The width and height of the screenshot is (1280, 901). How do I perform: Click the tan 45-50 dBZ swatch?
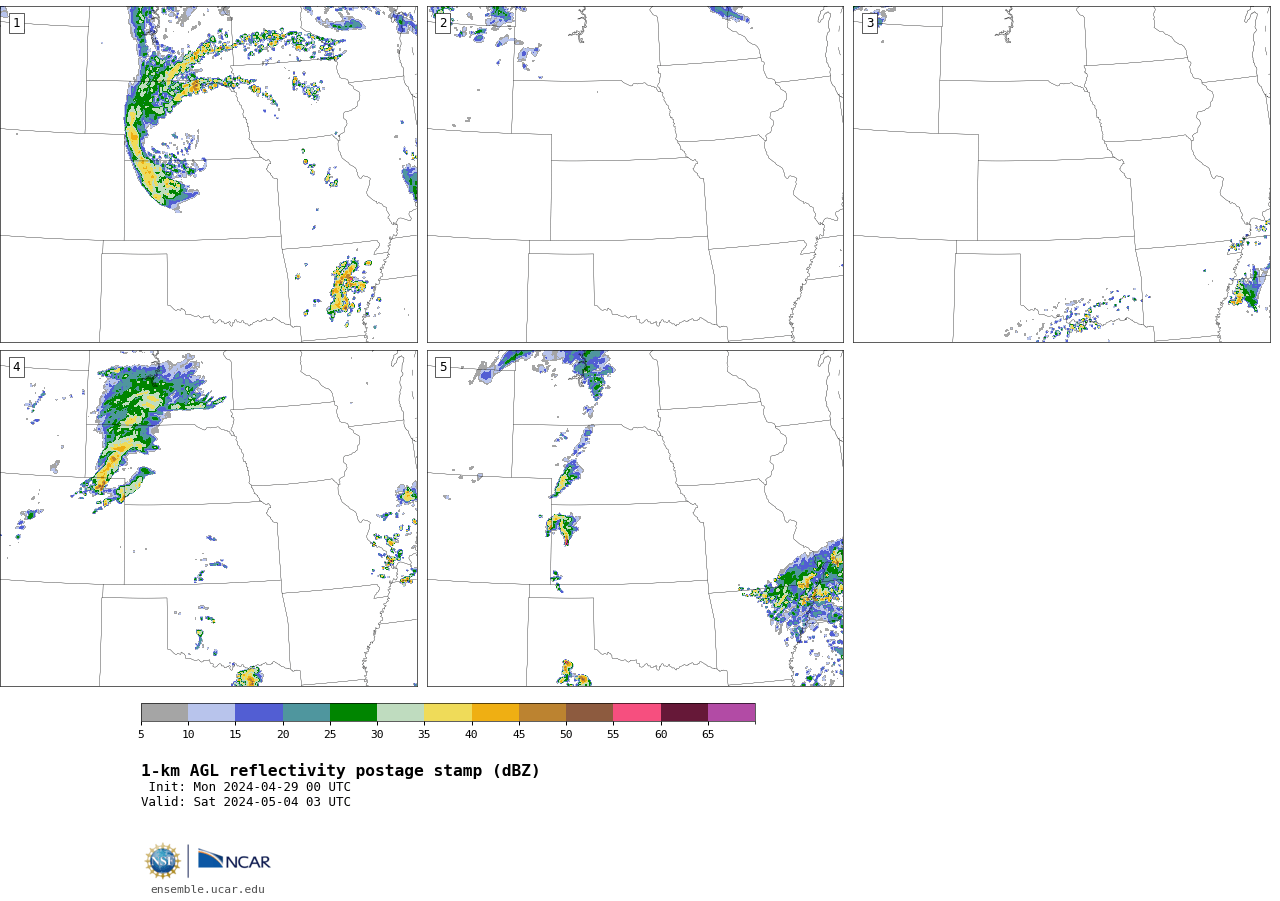[542, 713]
